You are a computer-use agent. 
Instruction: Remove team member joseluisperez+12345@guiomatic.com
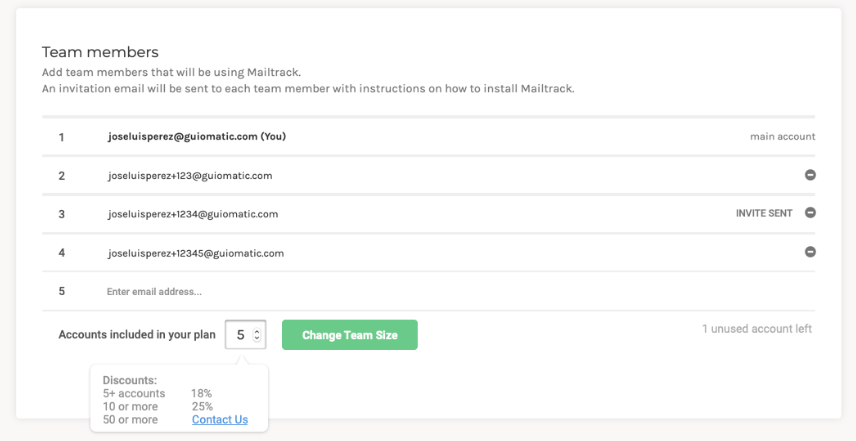click(810, 252)
